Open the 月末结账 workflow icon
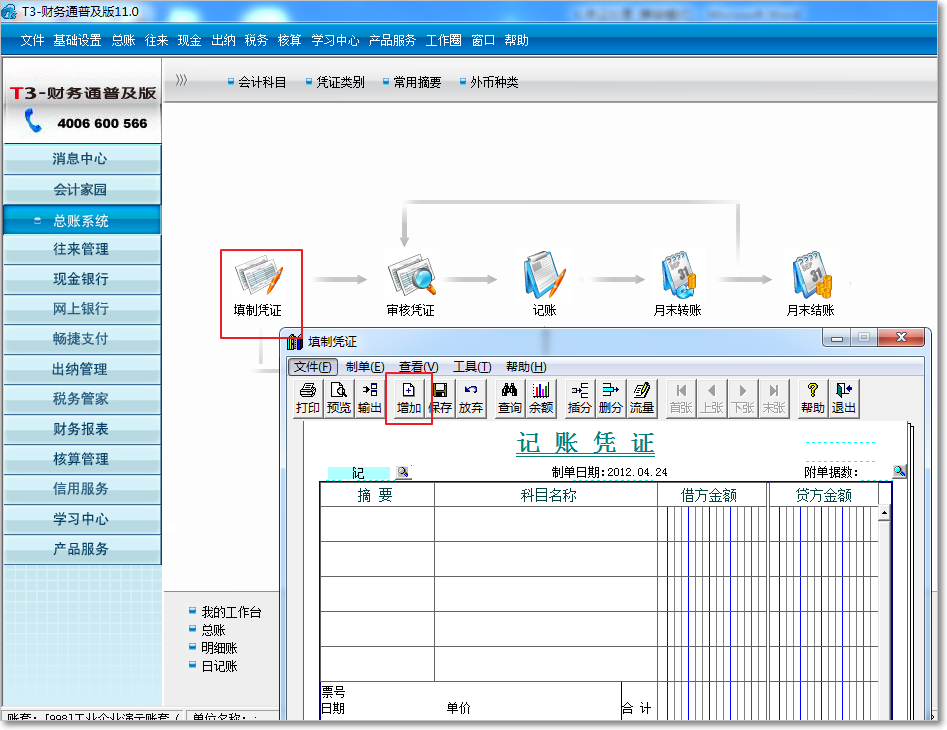The width and height of the screenshot is (947, 730). 809,280
